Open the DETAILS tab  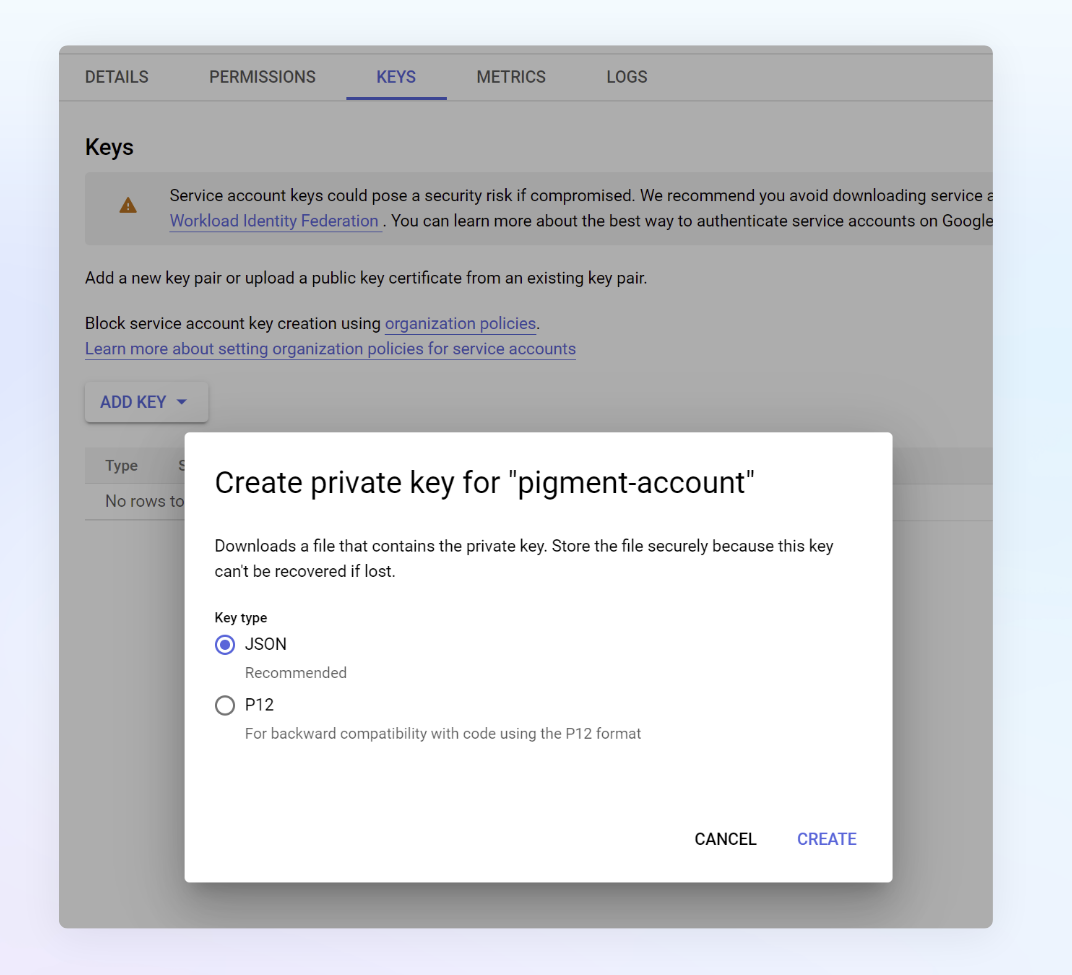(117, 77)
